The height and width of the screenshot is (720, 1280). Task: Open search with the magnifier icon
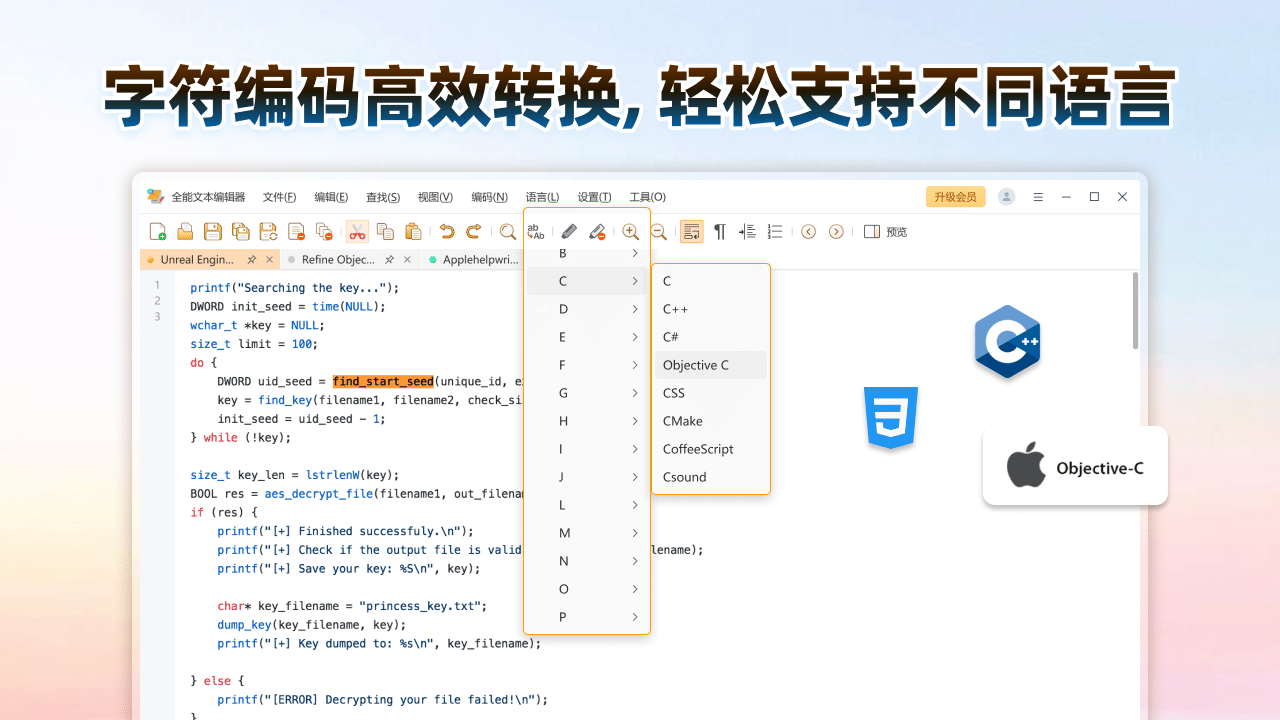coord(508,232)
